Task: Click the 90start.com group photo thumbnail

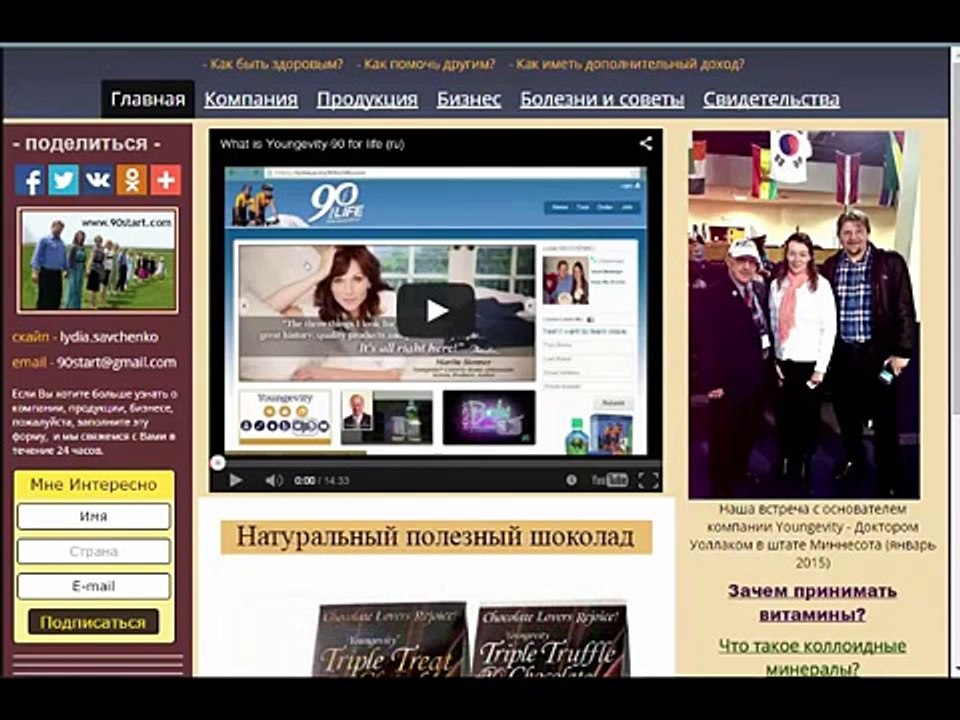Action: pos(98,260)
